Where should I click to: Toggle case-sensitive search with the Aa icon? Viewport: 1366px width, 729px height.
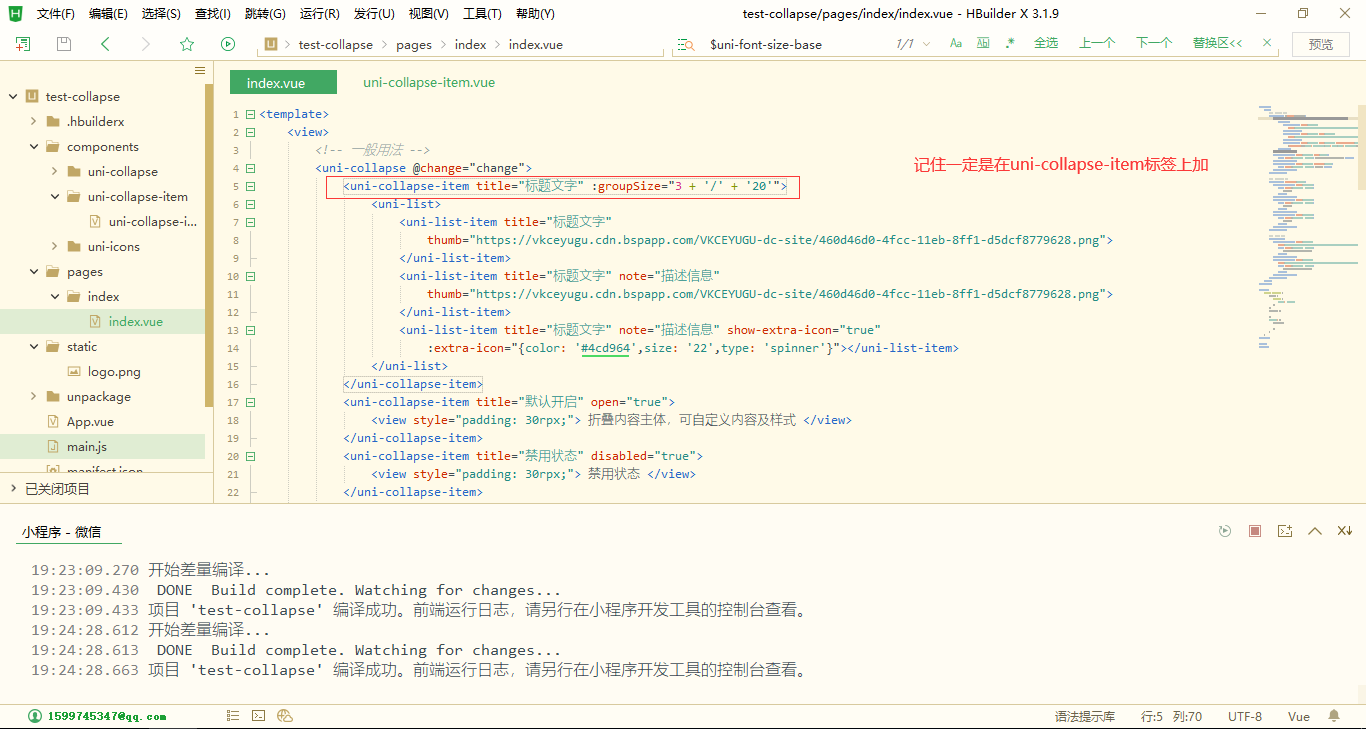click(x=955, y=44)
